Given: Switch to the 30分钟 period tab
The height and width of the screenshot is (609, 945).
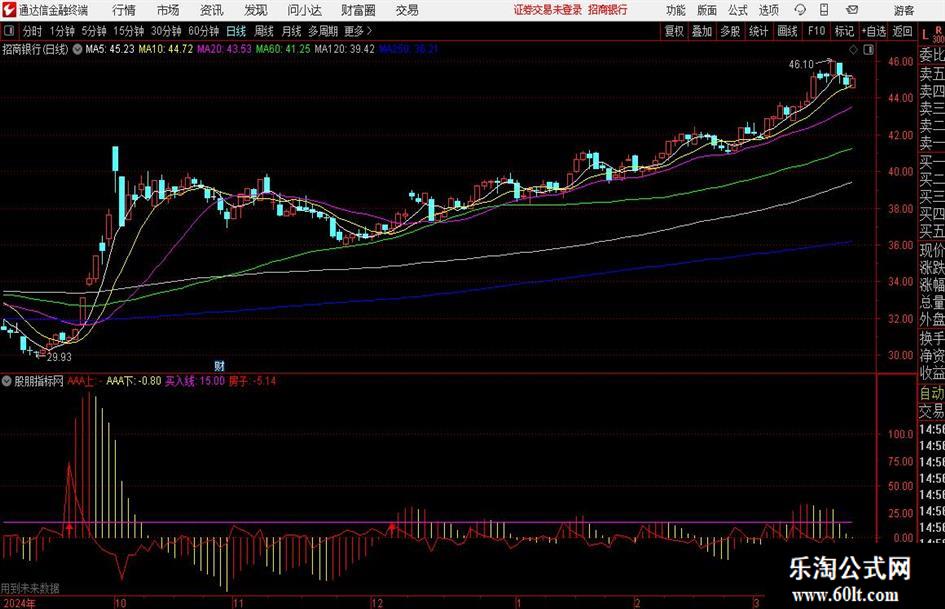Looking at the screenshot, I should point(166,31).
